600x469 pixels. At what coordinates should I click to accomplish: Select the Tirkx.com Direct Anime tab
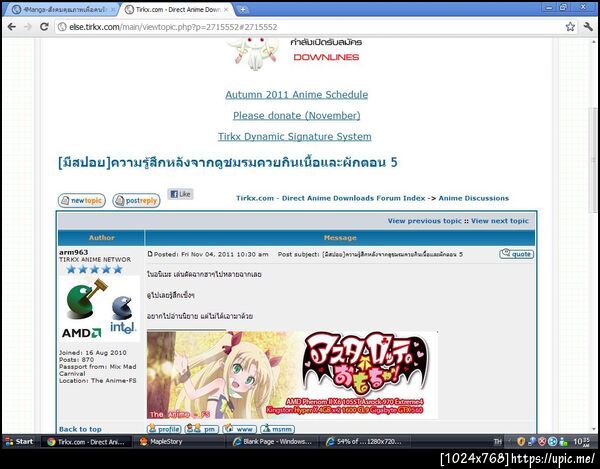[x=174, y=10]
